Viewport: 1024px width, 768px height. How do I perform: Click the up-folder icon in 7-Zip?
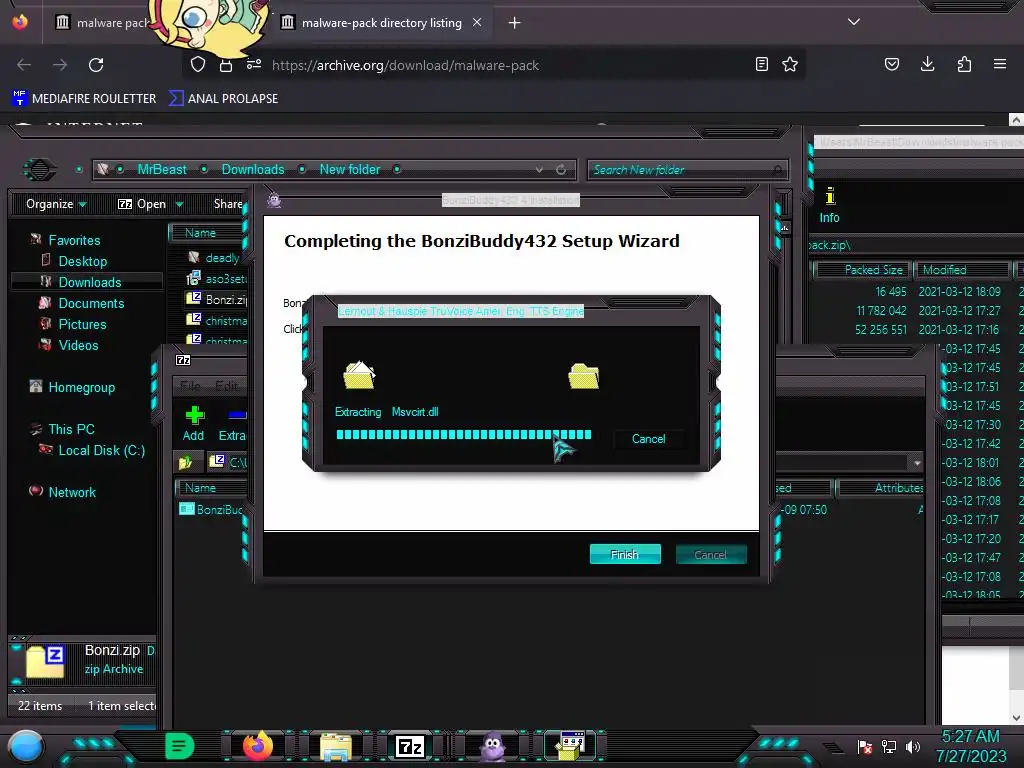[185, 462]
